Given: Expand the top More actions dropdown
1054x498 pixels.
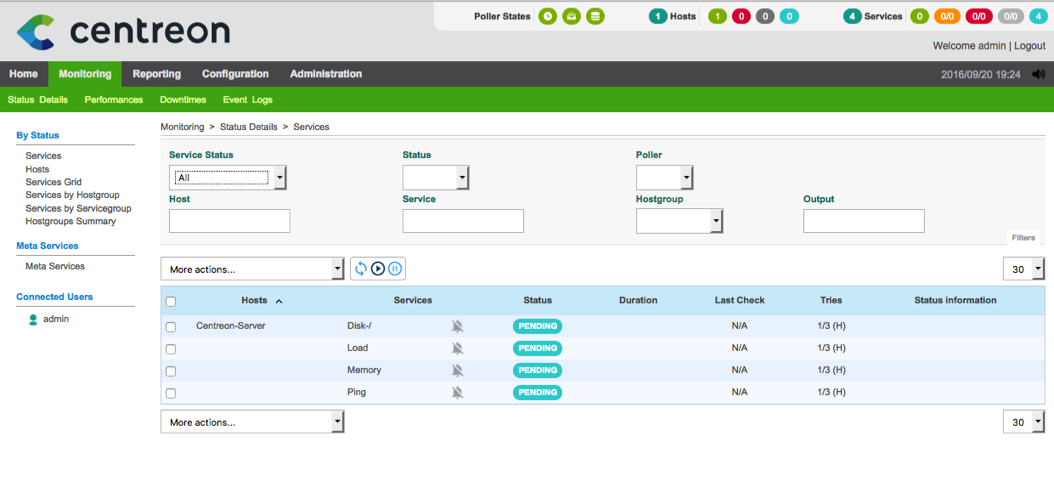Looking at the screenshot, I should 253,269.
